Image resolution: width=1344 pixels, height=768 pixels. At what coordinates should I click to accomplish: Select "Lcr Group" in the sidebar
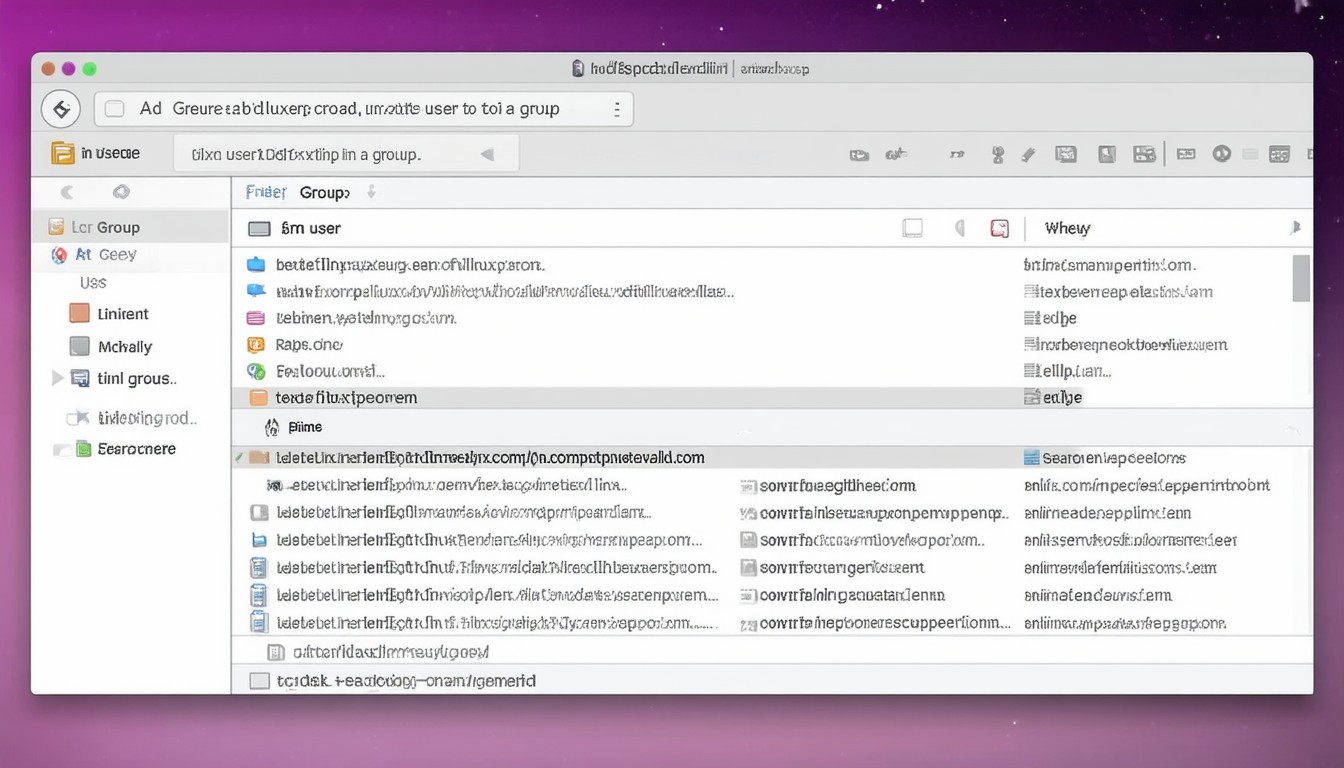click(105, 227)
